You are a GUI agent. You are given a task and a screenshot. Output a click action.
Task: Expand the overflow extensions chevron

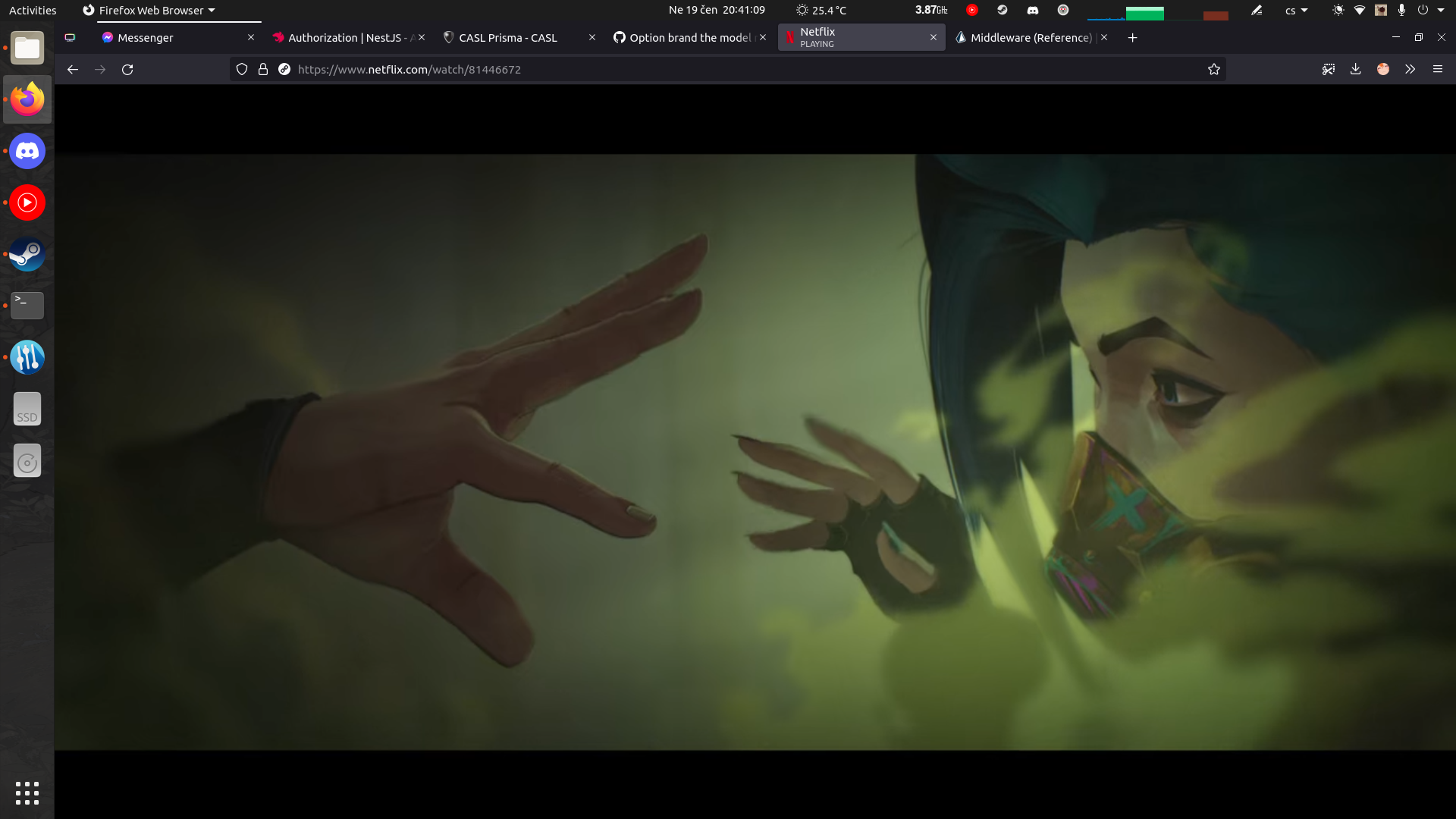pyautogui.click(x=1410, y=69)
